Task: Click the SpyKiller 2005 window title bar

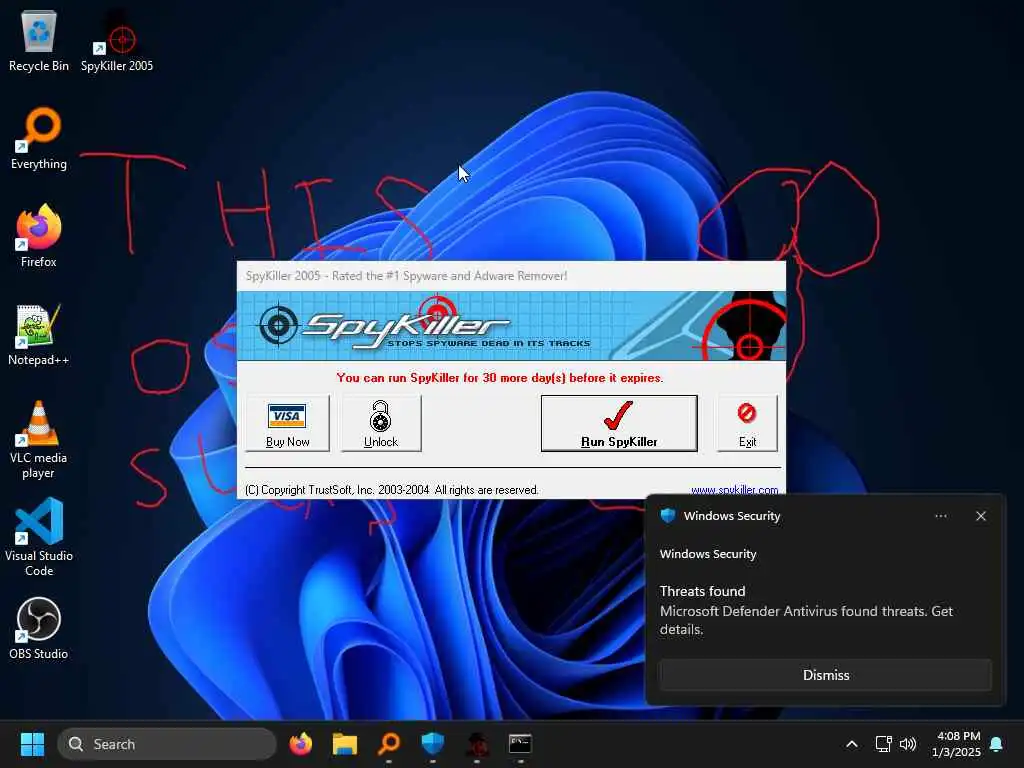Action: (x=511, y=276)
